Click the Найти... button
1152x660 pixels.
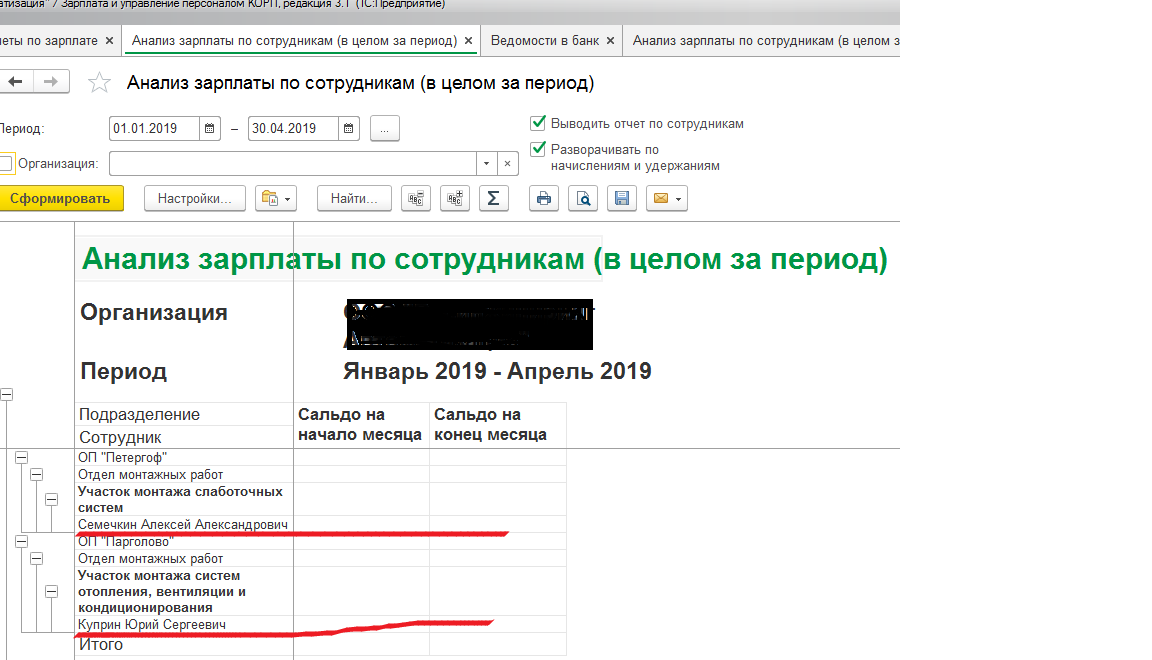[354, 198]
